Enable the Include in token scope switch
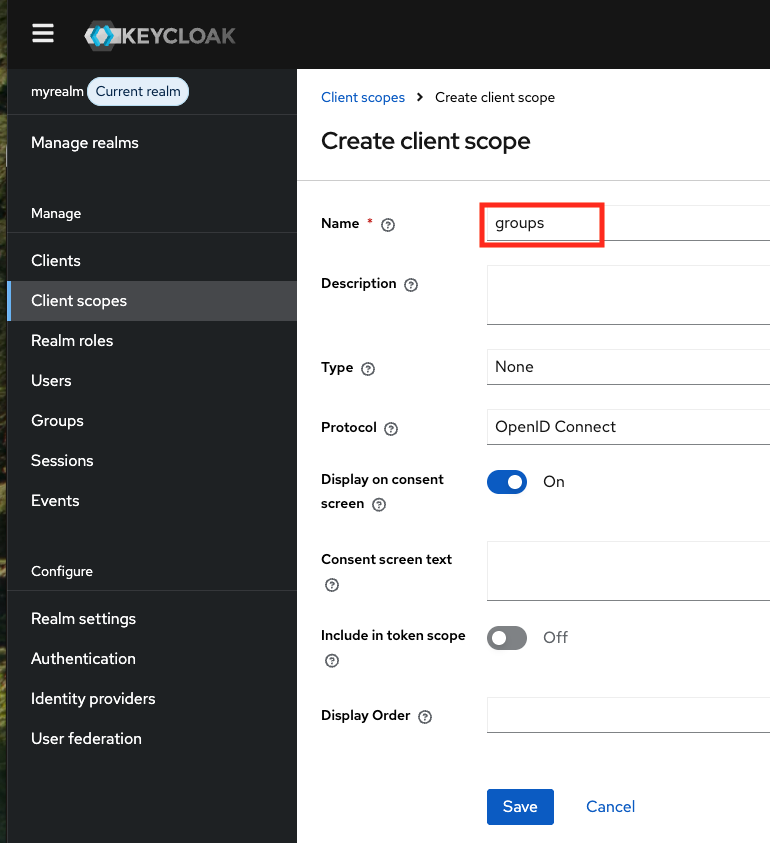This screenshot has height=843, width=770. pos(507,638)
